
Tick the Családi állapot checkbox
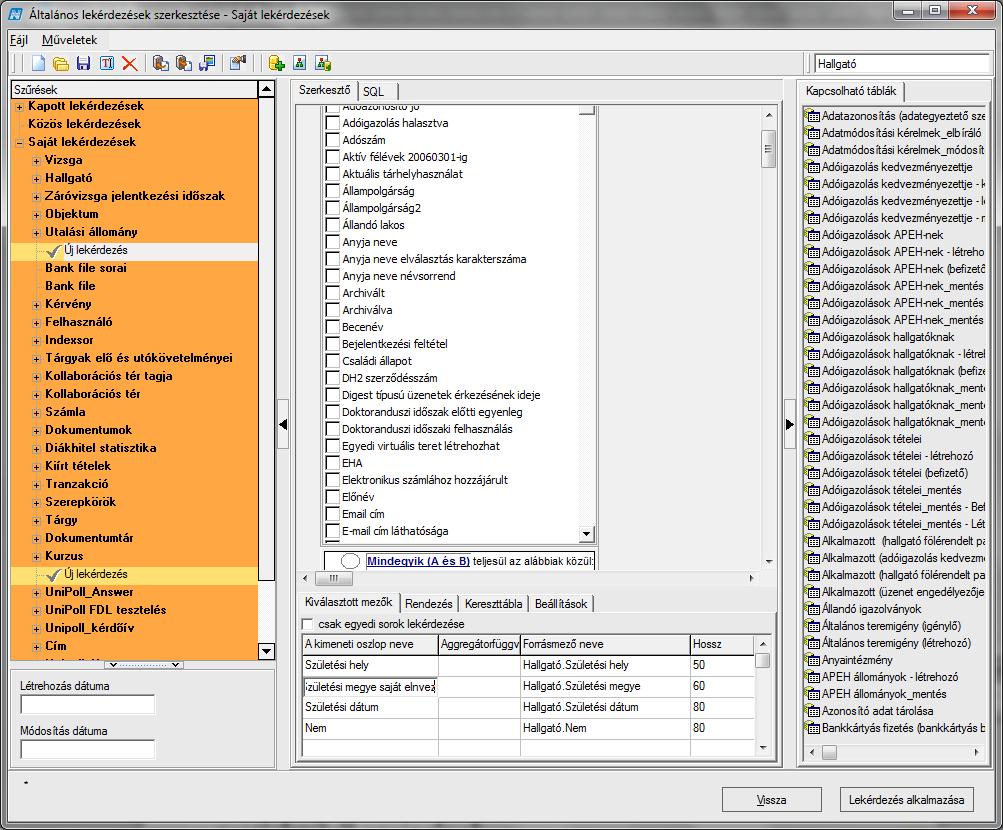point(333,361)
